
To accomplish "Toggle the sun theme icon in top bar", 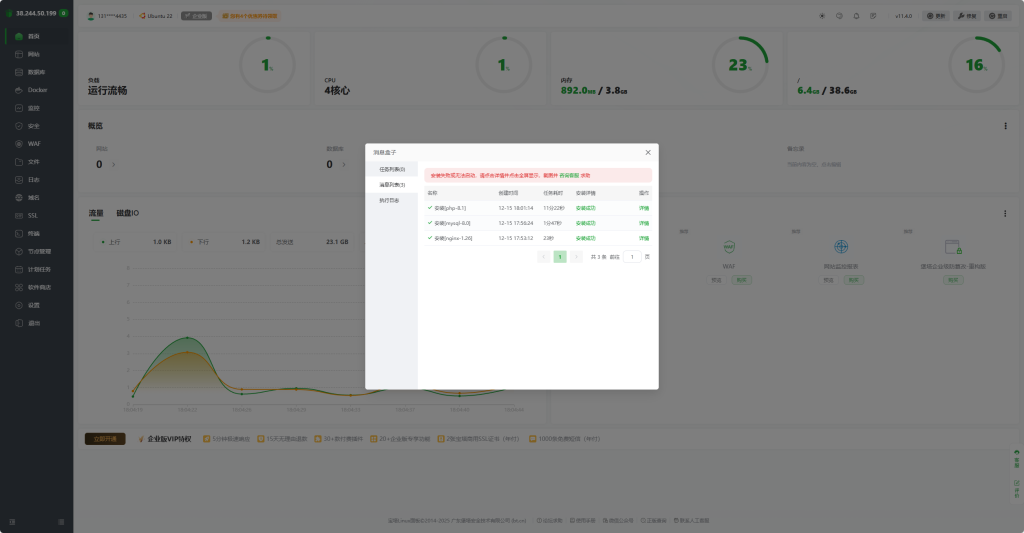I will 822,16.
